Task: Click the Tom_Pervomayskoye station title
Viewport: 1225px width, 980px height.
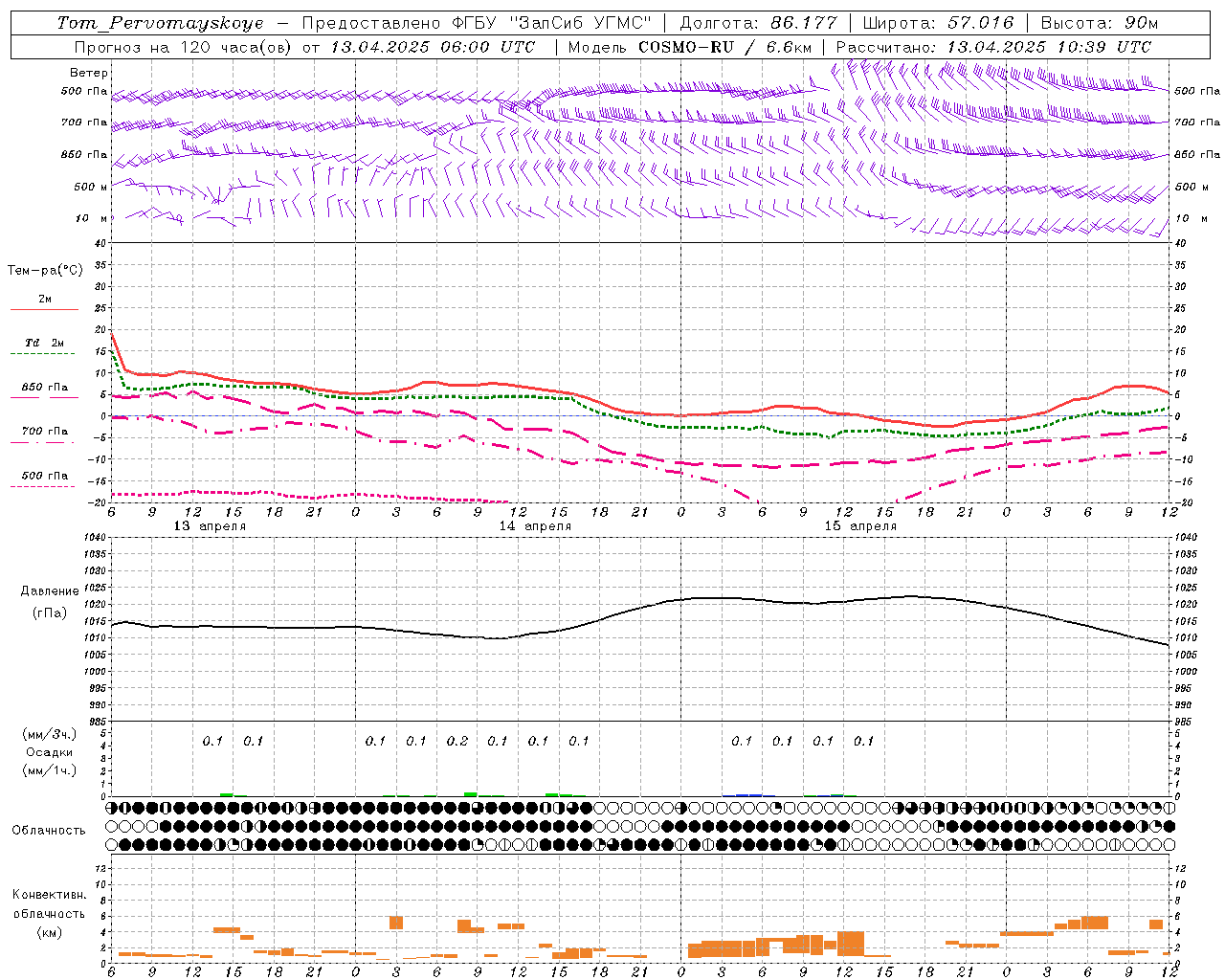Action: (x=160, y=23)
